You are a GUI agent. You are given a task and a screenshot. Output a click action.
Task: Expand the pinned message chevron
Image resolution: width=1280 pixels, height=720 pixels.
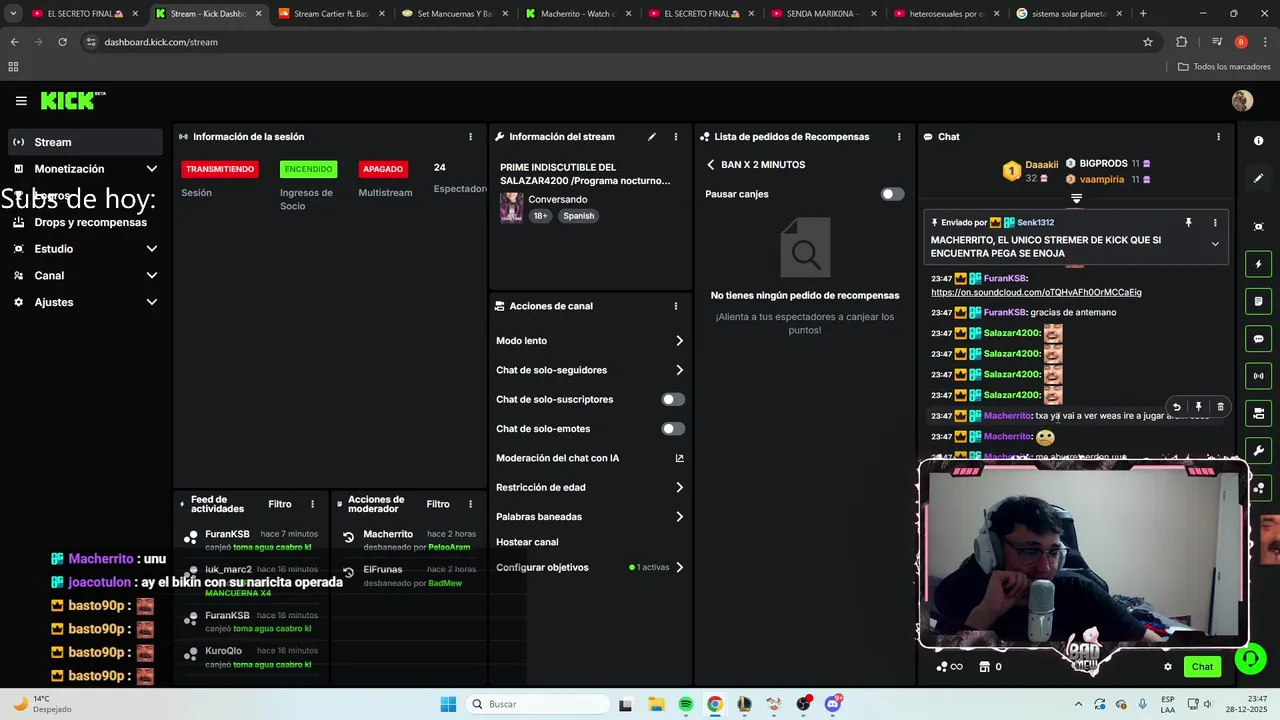point(1215,244)
